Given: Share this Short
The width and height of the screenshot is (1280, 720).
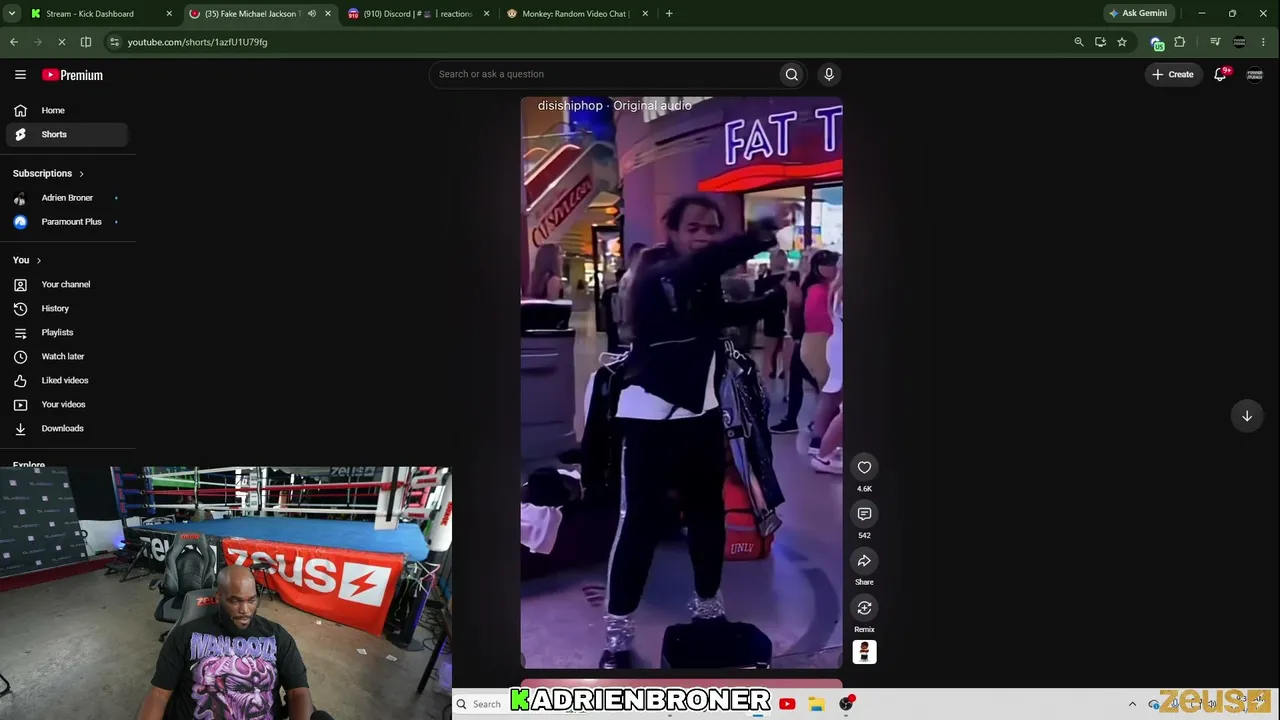Looking at the screenshot, I should (864, 561).
